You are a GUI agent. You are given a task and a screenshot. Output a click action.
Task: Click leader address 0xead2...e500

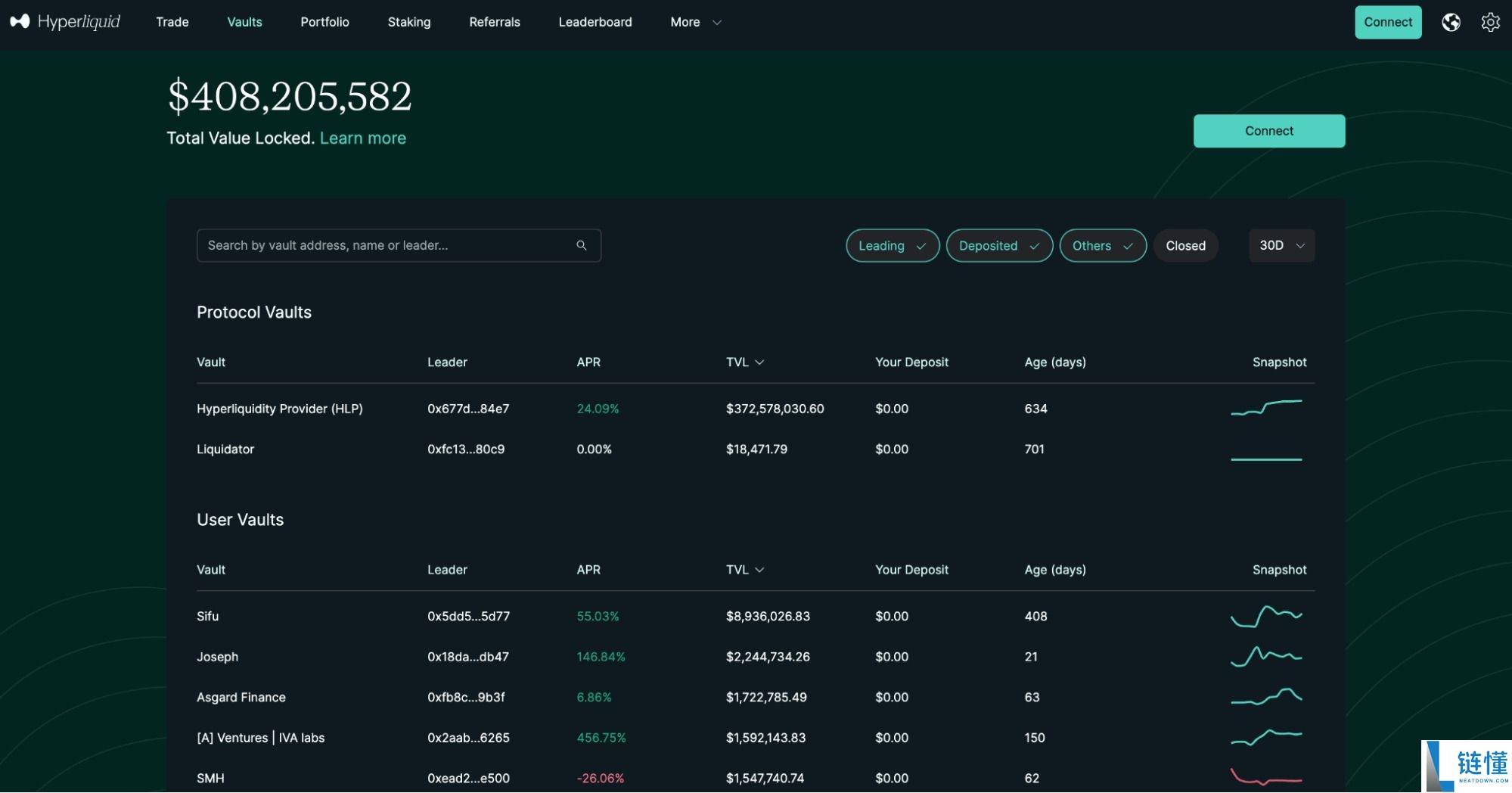click(x=469, y=778)
